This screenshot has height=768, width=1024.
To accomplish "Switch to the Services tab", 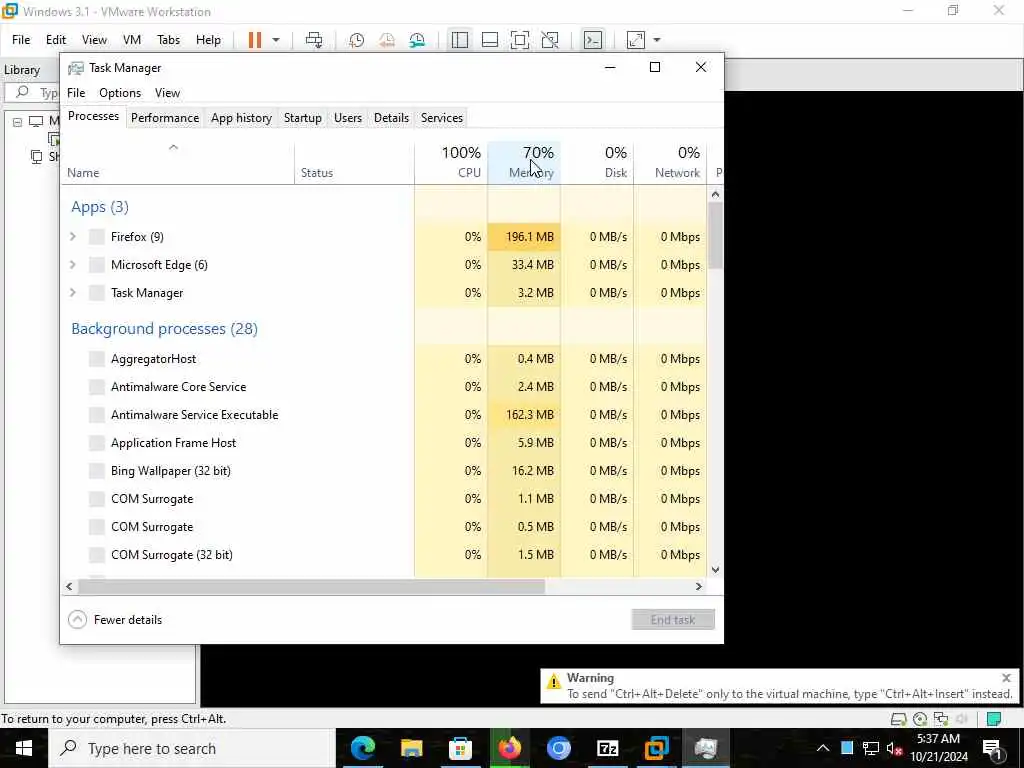I will (x=441, y=118).
